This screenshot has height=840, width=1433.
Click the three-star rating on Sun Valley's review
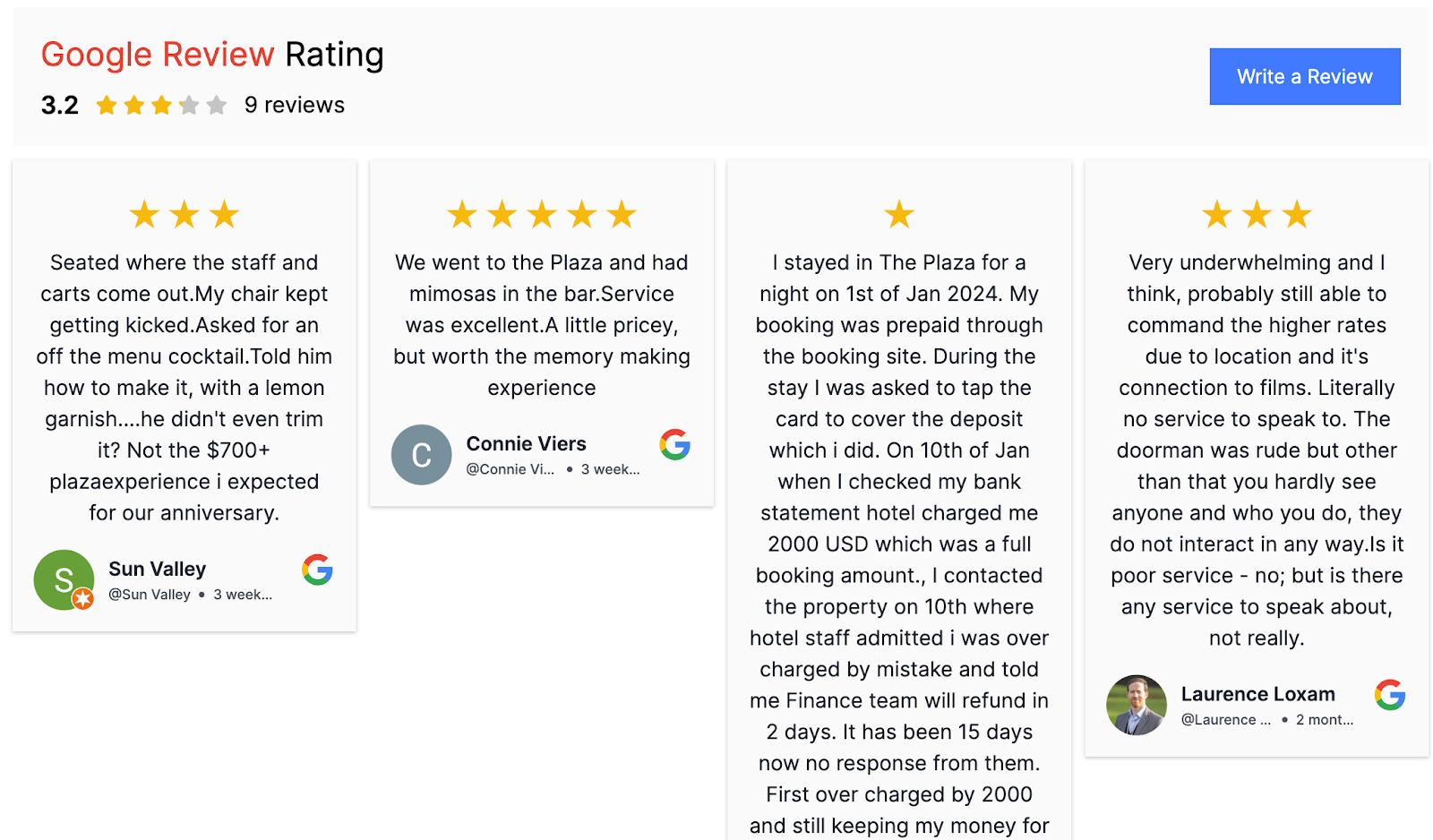click(x=184, y=215)
